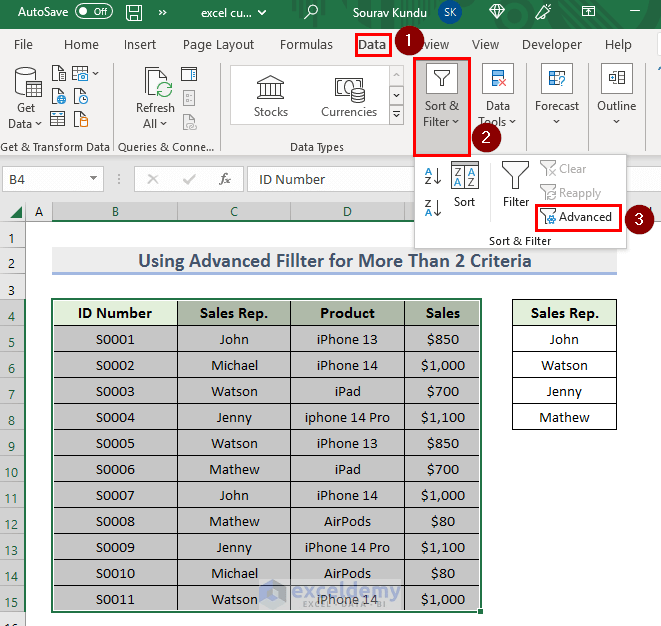The width and height of the screenshot is (661, 626).
Task: Open the Forecast dropdown
Action: pyautogui.click(x=557, y=95)
